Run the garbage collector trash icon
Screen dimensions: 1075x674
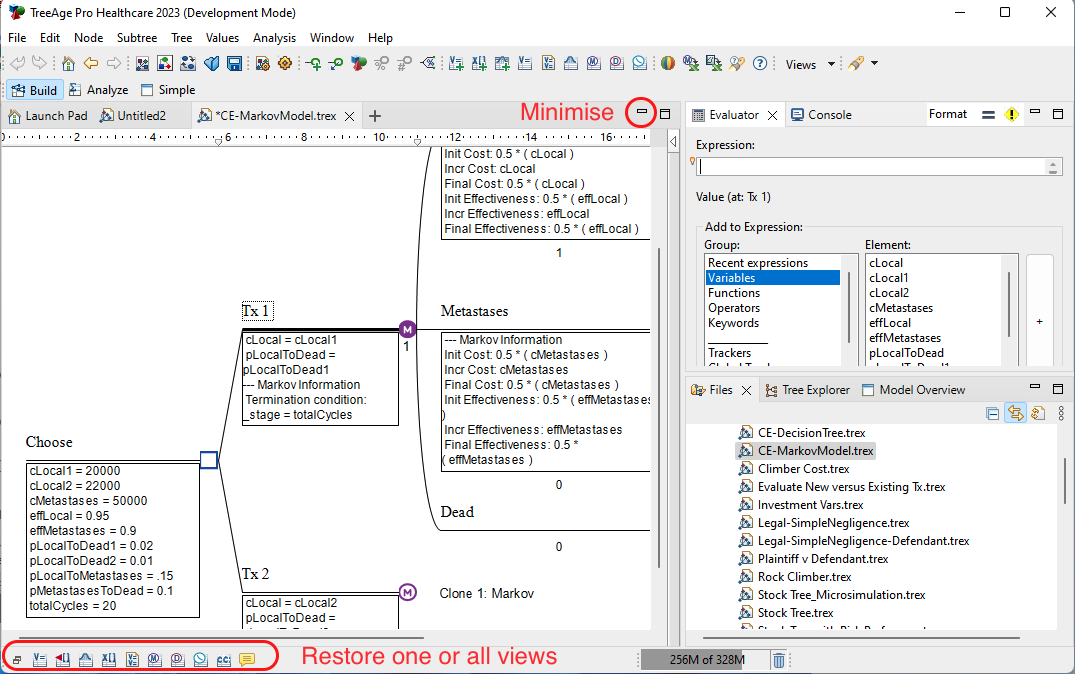click(779, 659)
